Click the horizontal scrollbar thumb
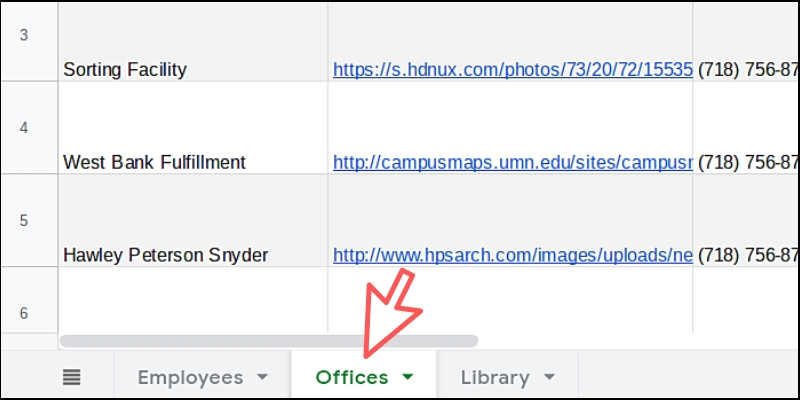 click(x=268, y=341)
